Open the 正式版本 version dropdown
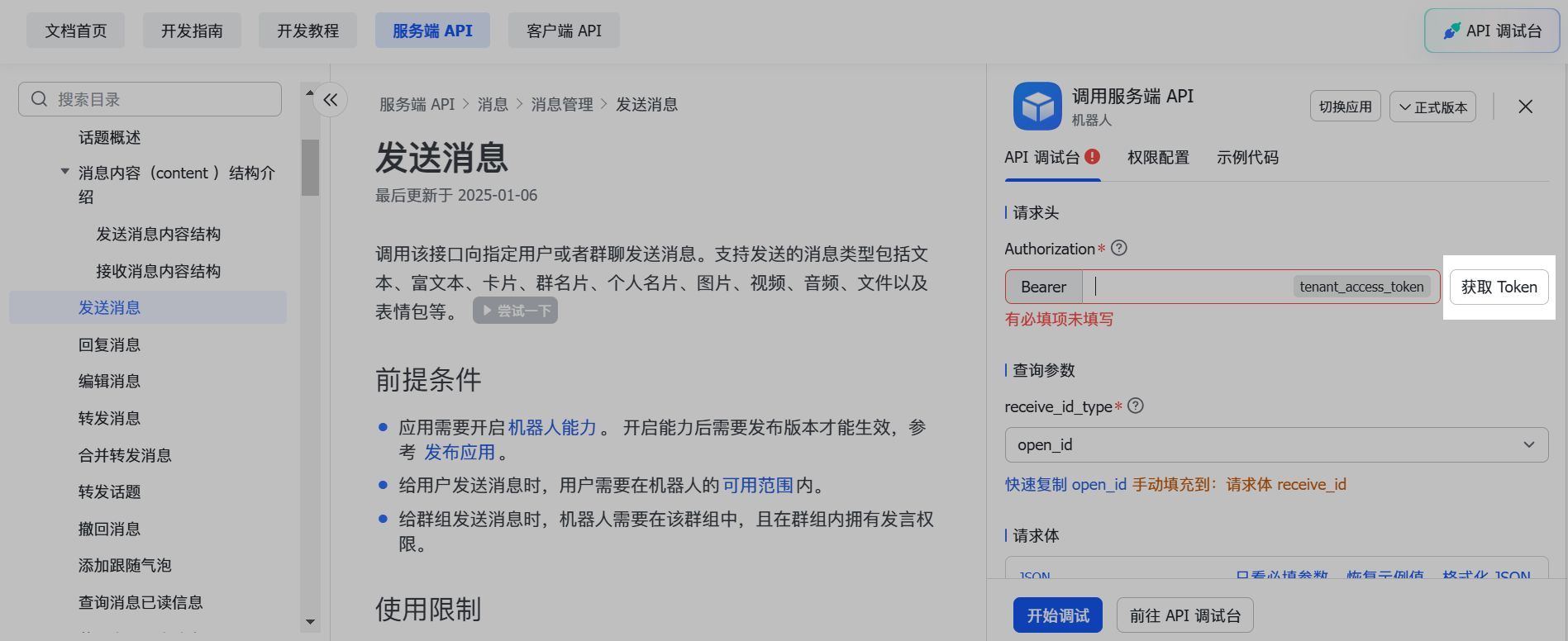 pyautogui.click(x=1432, y=107)
